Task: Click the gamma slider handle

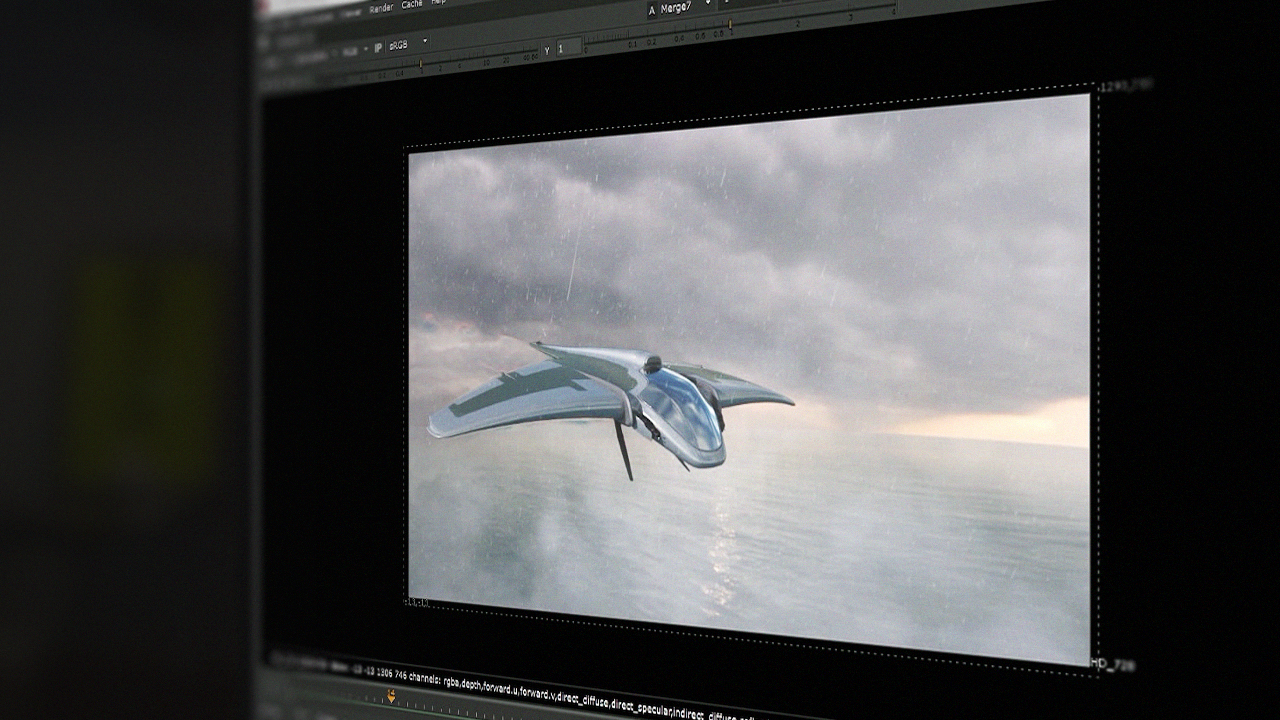Action: click(x=731, y=24)
